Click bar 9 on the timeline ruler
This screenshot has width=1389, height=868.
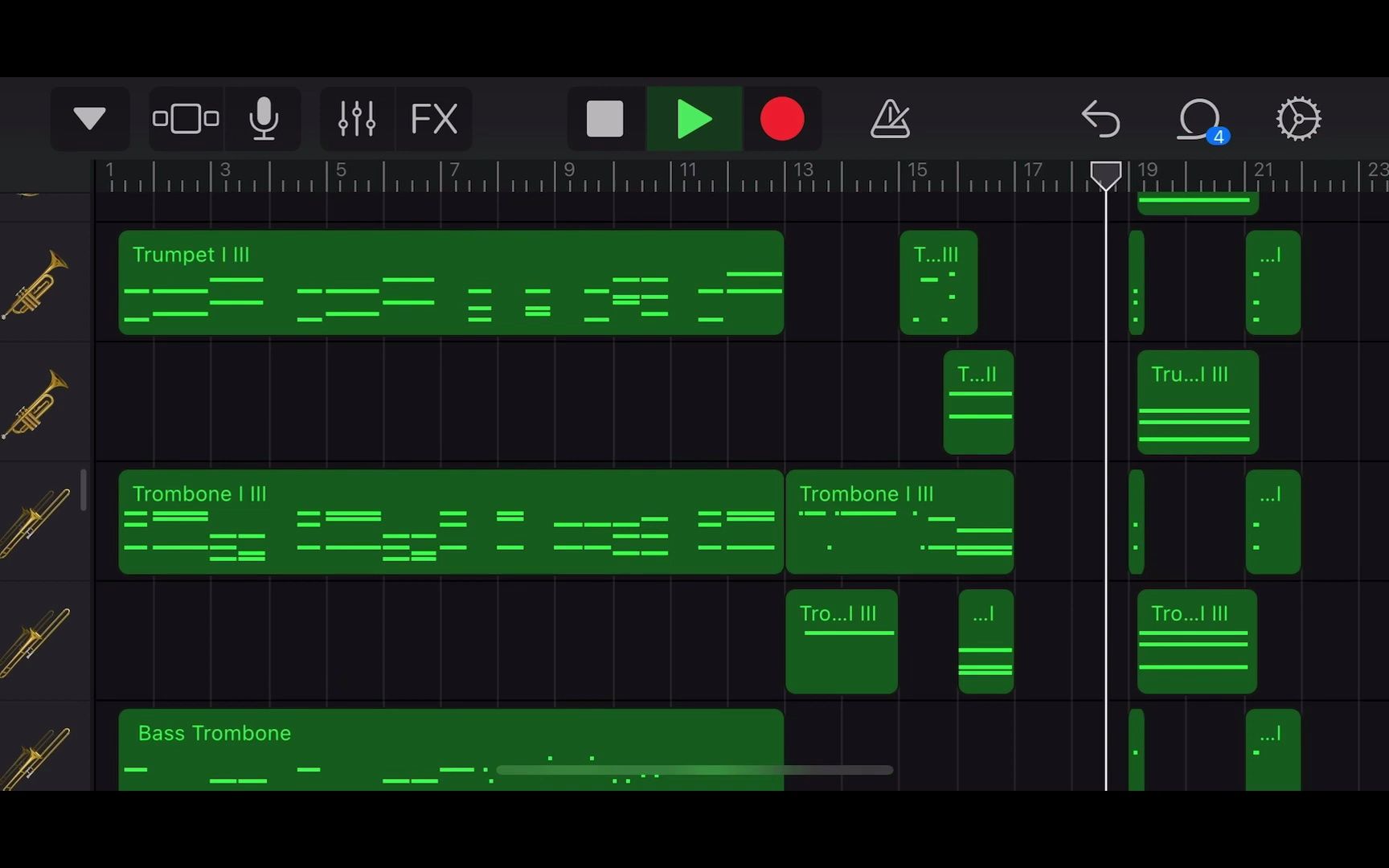[569, 170]
